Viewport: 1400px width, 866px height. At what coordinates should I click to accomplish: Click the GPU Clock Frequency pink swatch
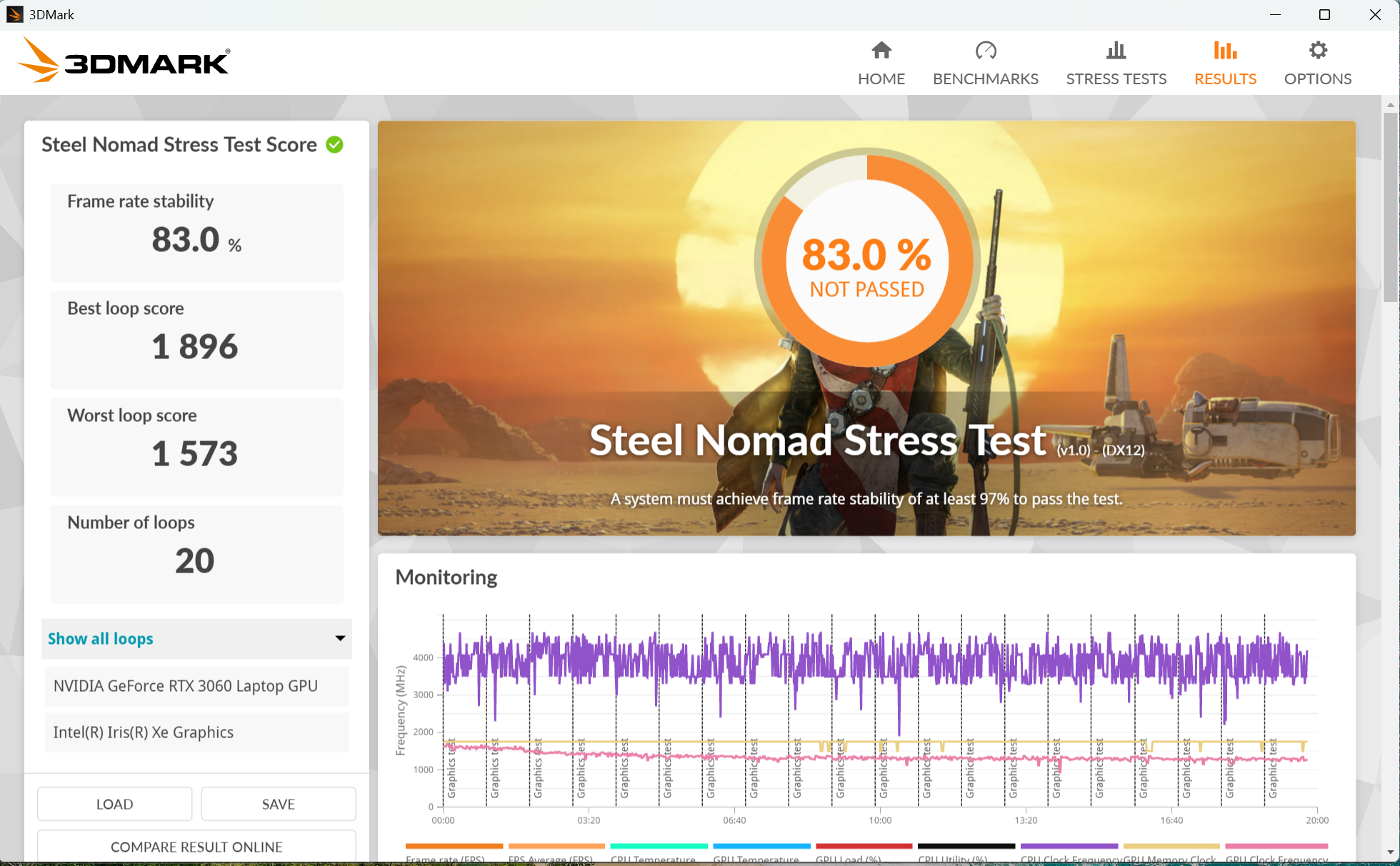(x=1276, y=846)
